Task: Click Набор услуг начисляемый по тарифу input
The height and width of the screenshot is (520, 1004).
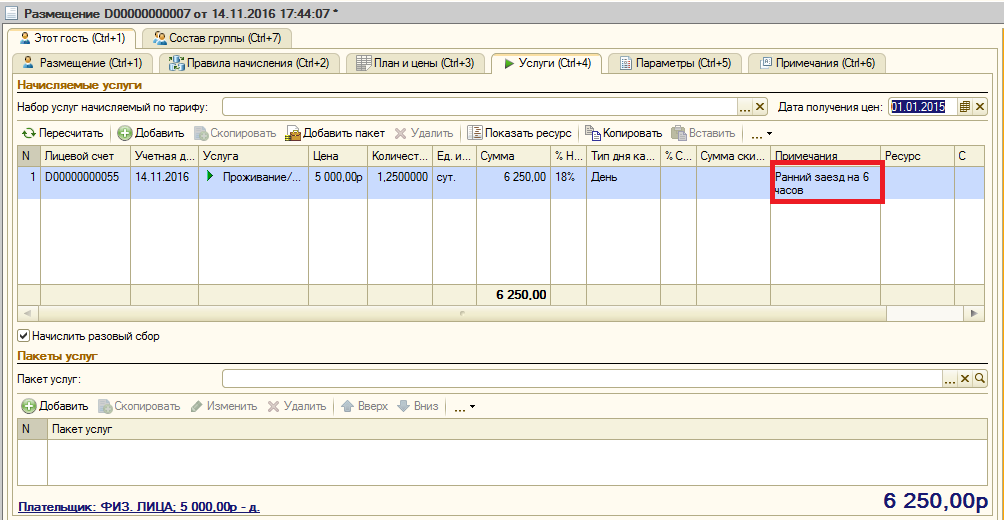Action: [x=480, y=107]
